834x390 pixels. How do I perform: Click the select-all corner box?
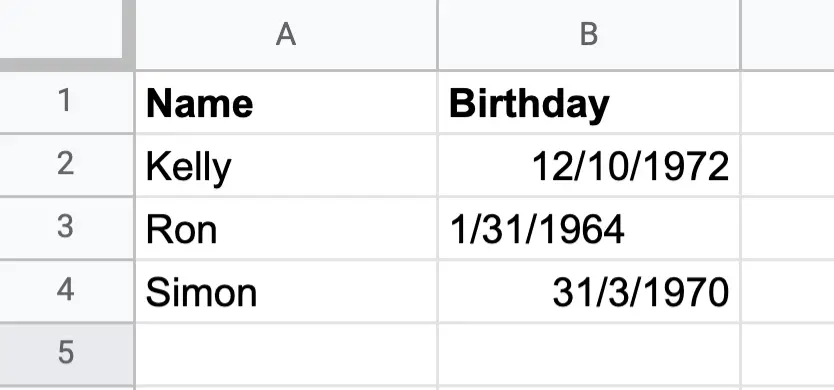61,29
